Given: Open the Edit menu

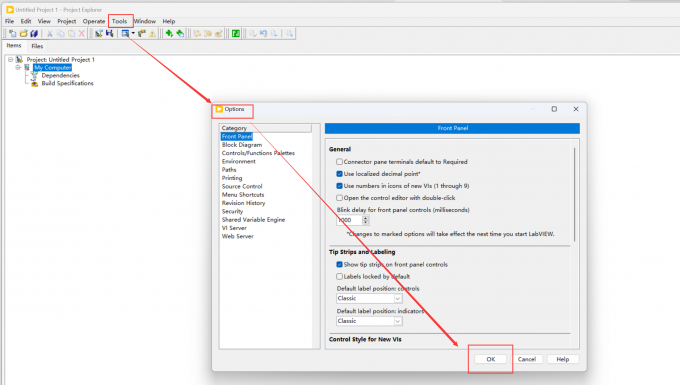Looking at the screenshot, I should tap(26, 21).
